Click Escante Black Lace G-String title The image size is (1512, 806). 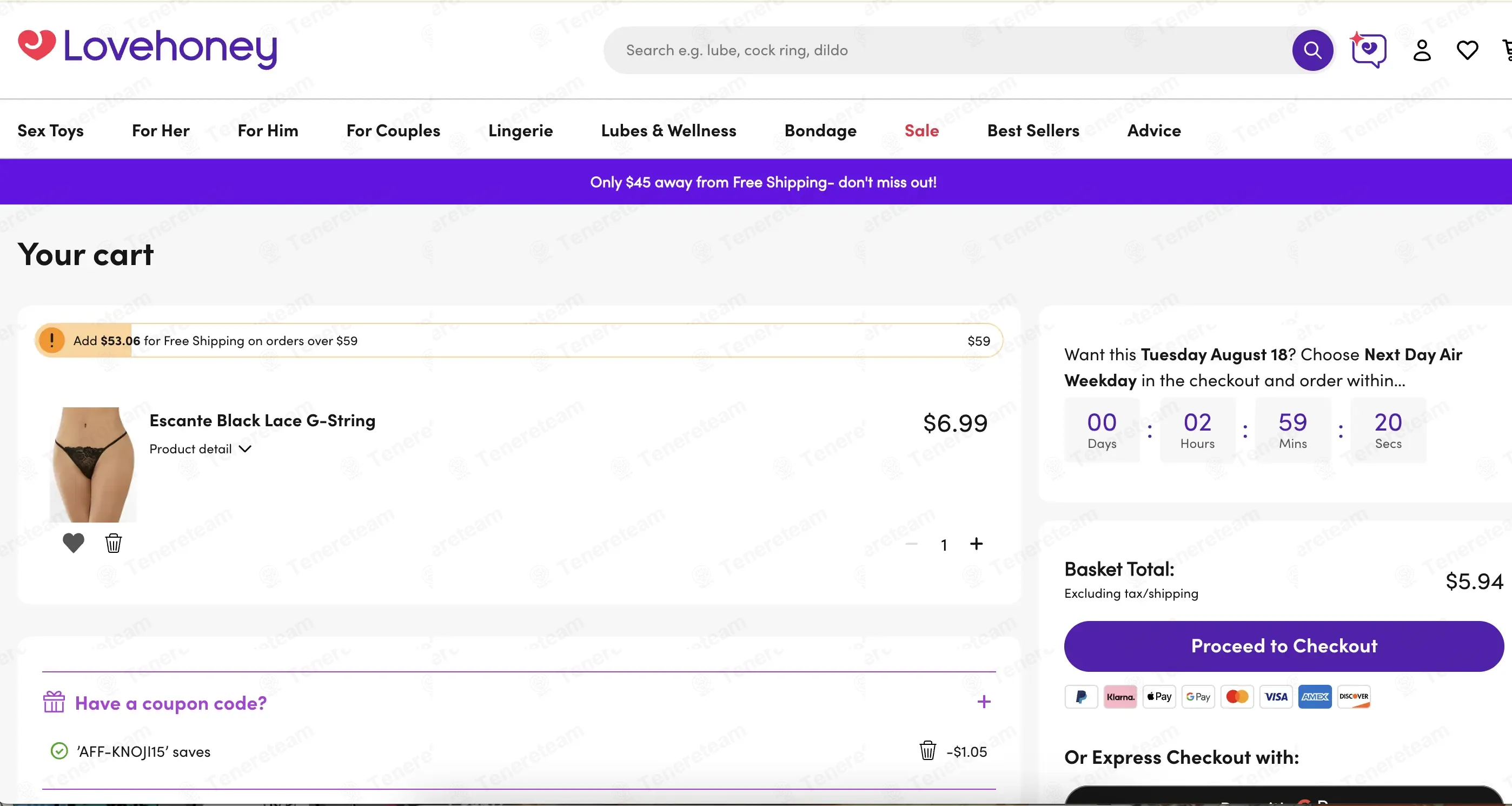[x=262, y=420]
